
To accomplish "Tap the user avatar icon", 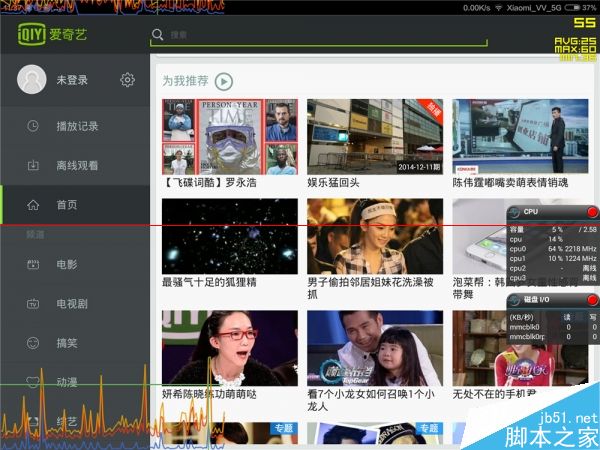I will click(32, 79).
